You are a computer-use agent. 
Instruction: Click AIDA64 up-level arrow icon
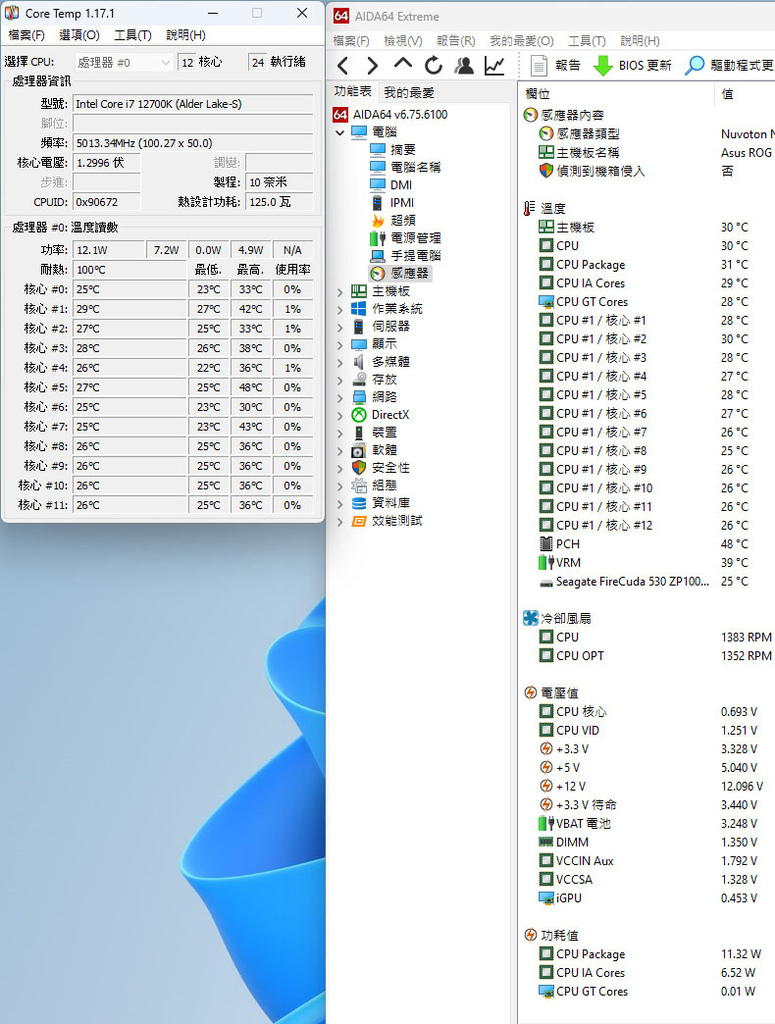click(403, 64)
